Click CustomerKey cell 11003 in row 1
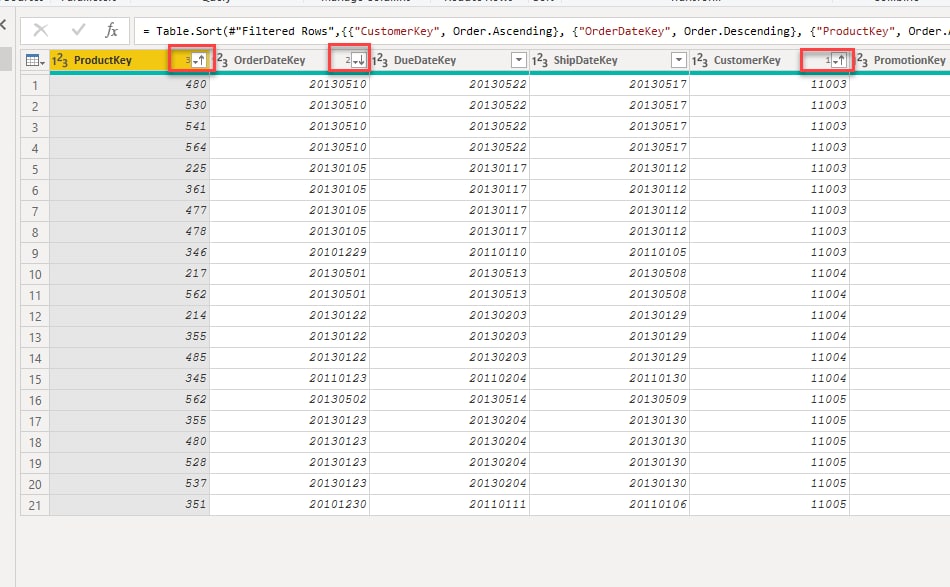Image resolution: width=950 pixels, height=587 pixels. [769, 84]
